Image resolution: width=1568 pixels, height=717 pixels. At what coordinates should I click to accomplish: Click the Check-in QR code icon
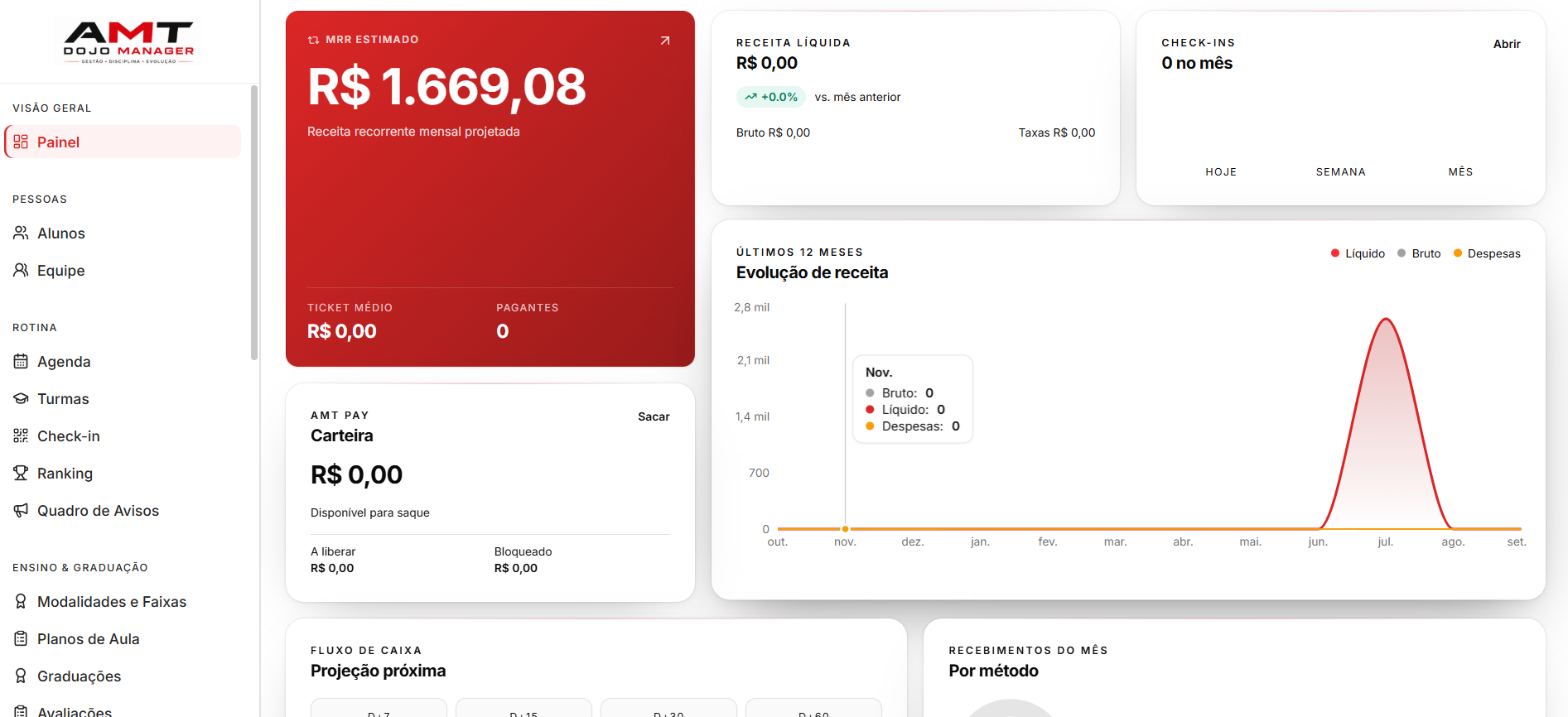(x=21, y=435)
